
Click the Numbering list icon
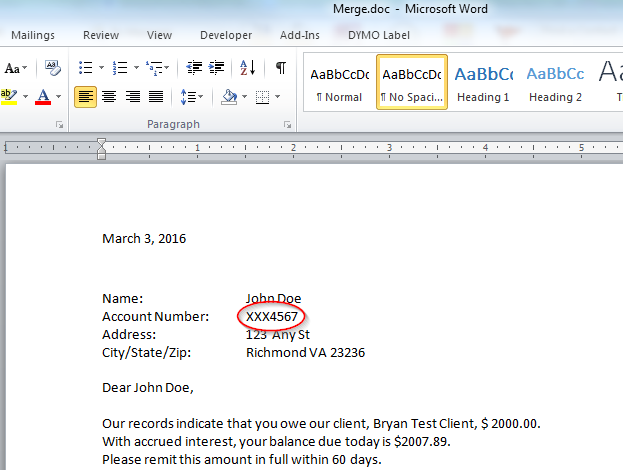click(x=119, y=68)
